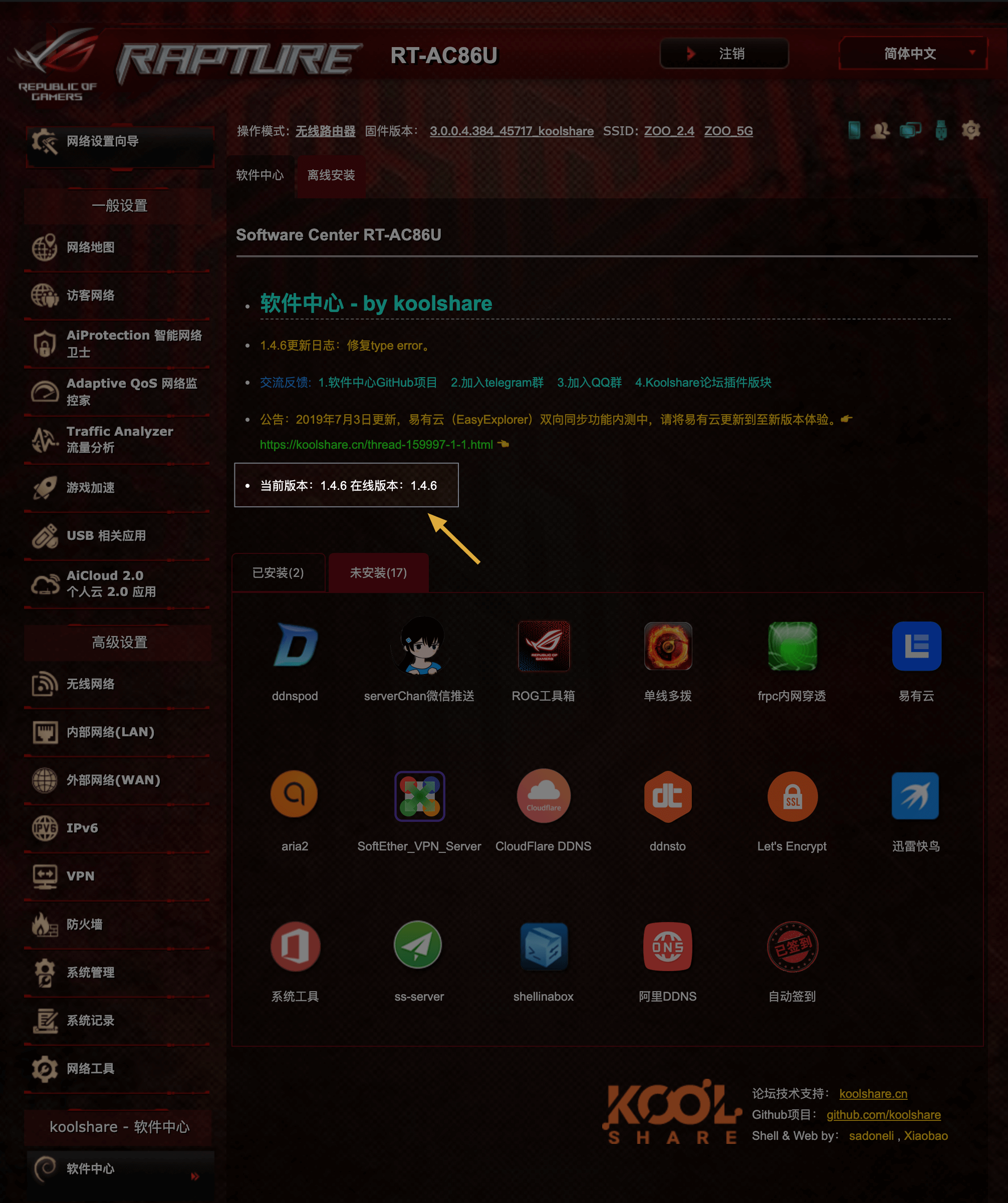Open 内部网络(LAN) settings

[x=117, y=732]
